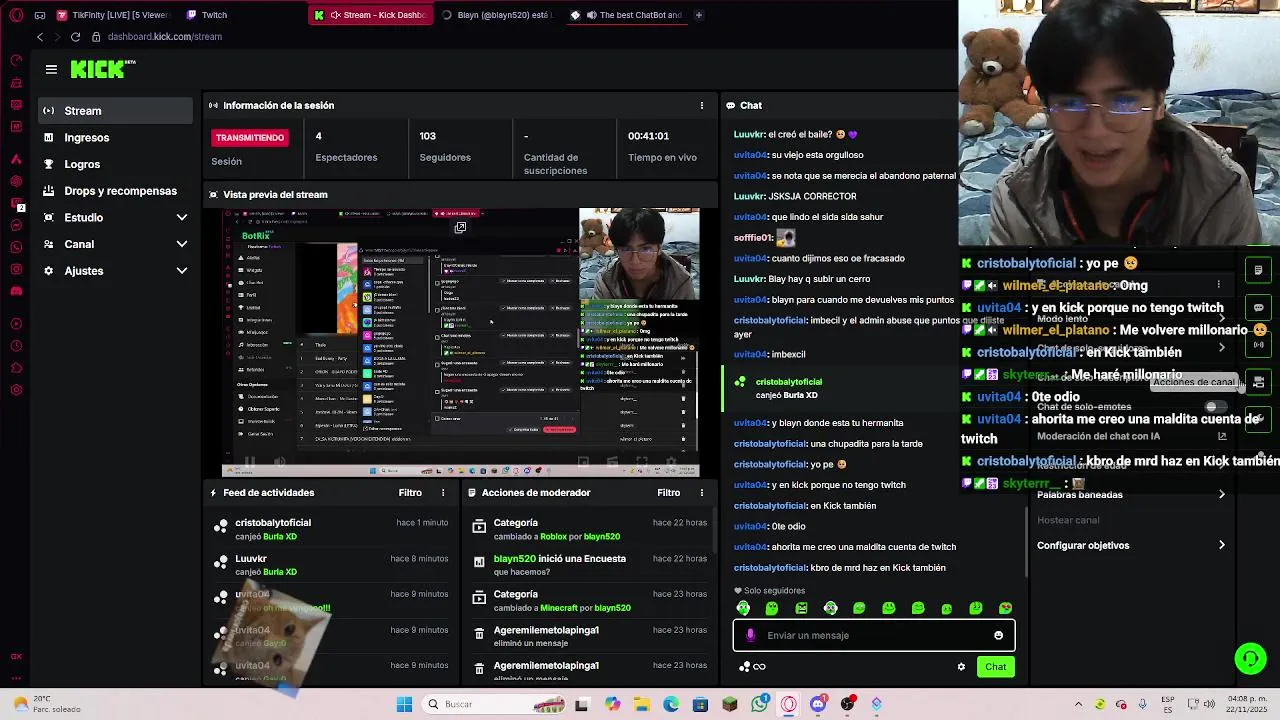Open the Kick hamburger menu
The height and width of the screenshot is (720, 1280).
pyautogui.click(x=51, y=69)
